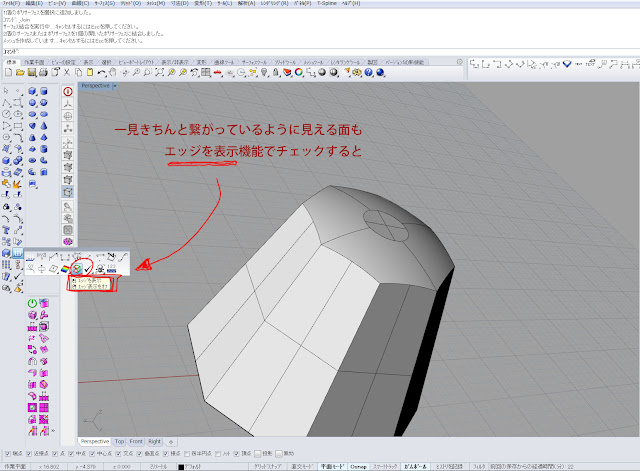Click the Save floppy disk icon

[32, 73]
